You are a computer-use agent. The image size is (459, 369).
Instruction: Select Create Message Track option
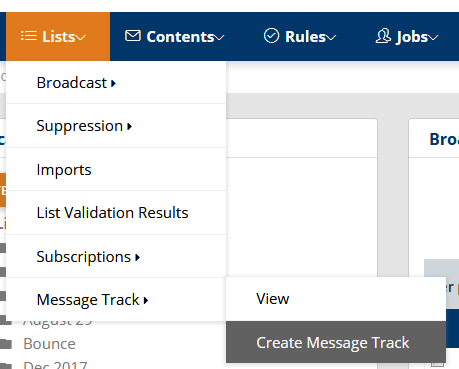point(336,342)
